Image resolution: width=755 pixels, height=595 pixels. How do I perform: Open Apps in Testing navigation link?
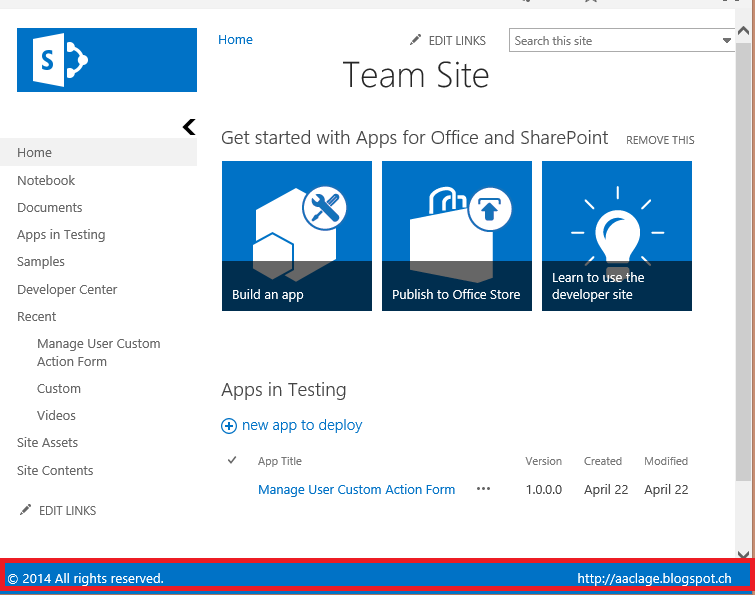click(61, 235)
